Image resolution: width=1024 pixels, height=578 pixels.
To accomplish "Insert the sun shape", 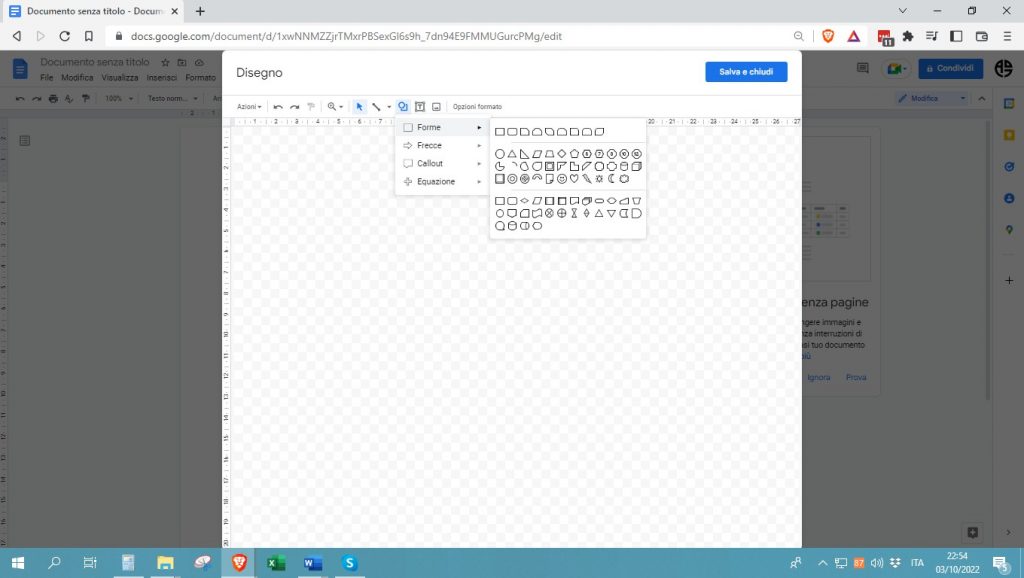I will tap(599, 179).
